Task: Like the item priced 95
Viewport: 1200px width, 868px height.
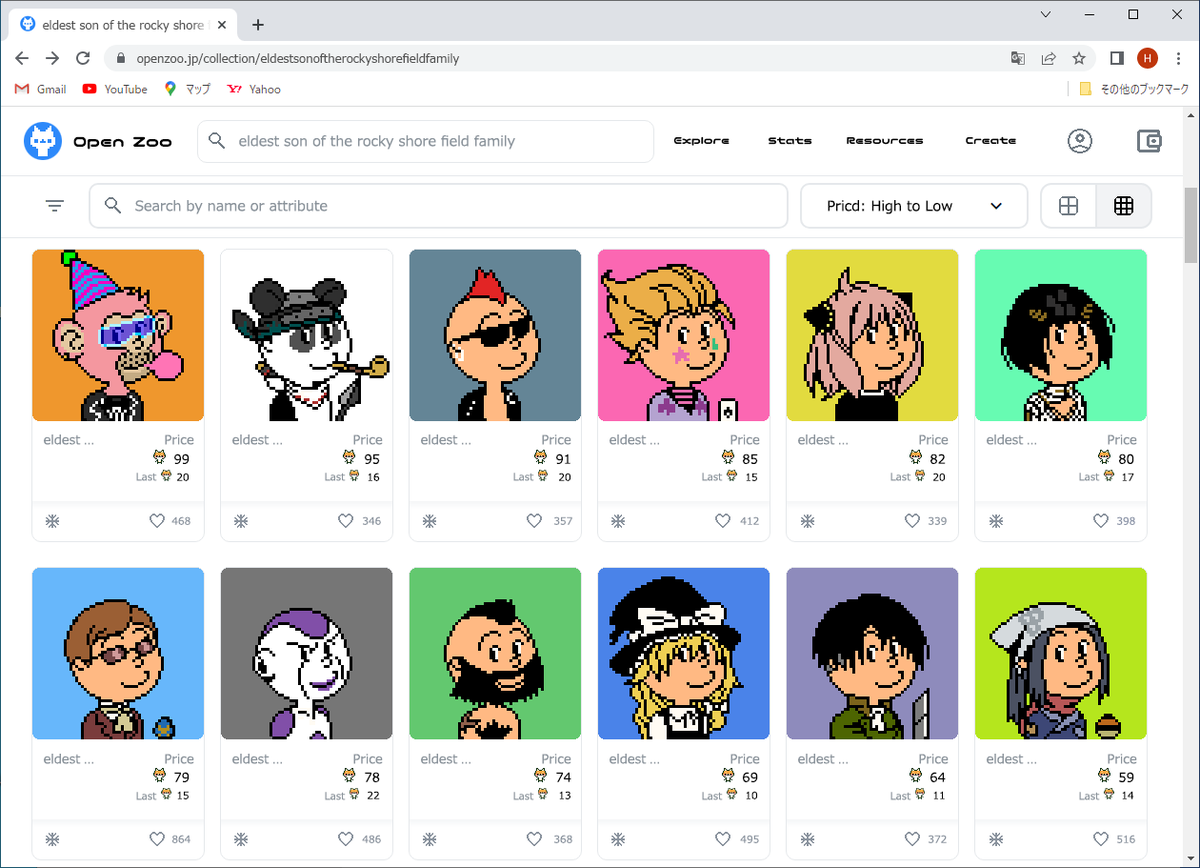Action: pyautogui.click(x=345, y=521)
